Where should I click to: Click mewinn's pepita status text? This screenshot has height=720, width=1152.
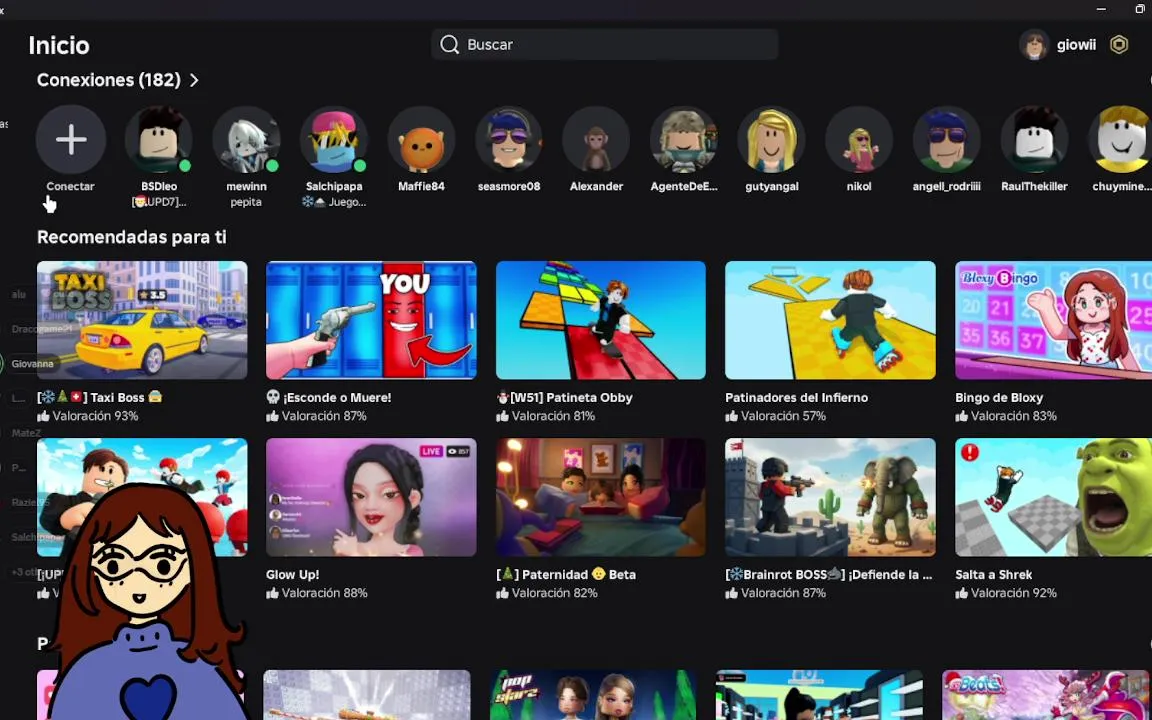pos(246,202)
